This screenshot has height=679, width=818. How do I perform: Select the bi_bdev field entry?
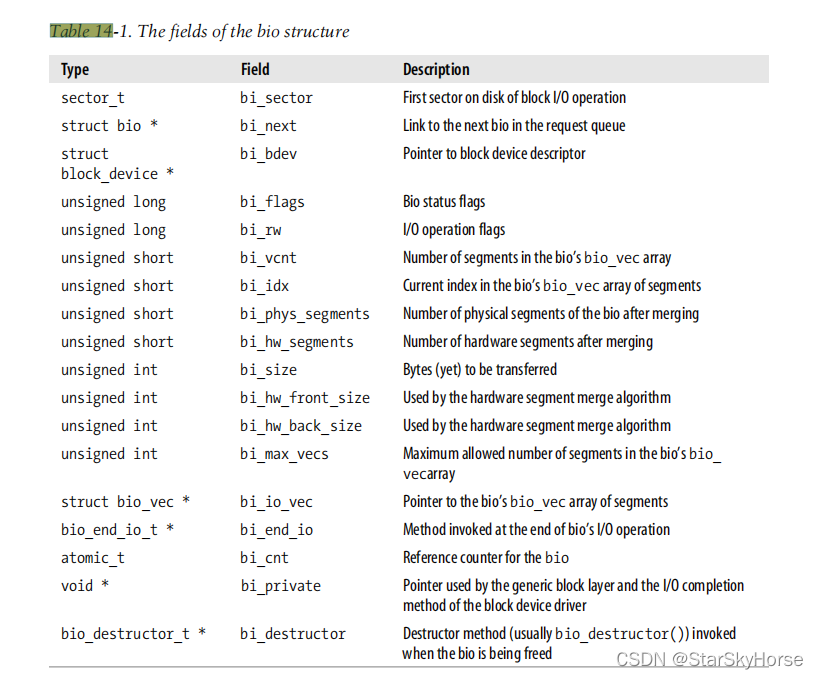[268, 154]
